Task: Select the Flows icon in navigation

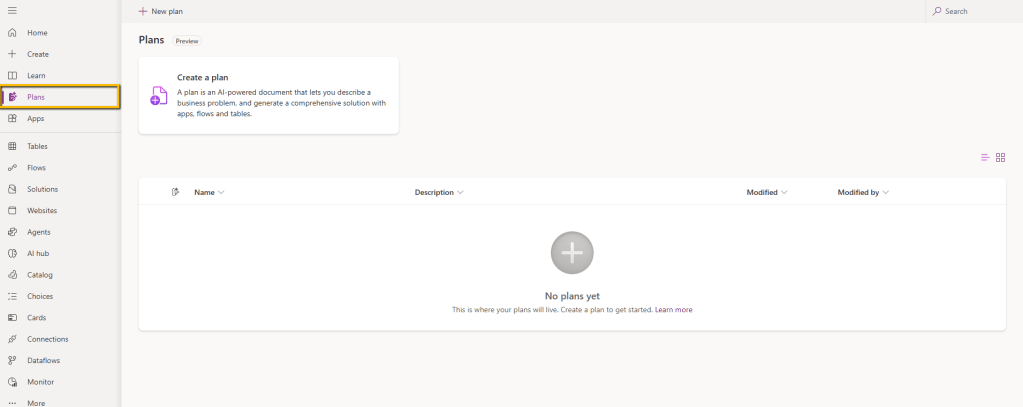Action: point(12,168)
